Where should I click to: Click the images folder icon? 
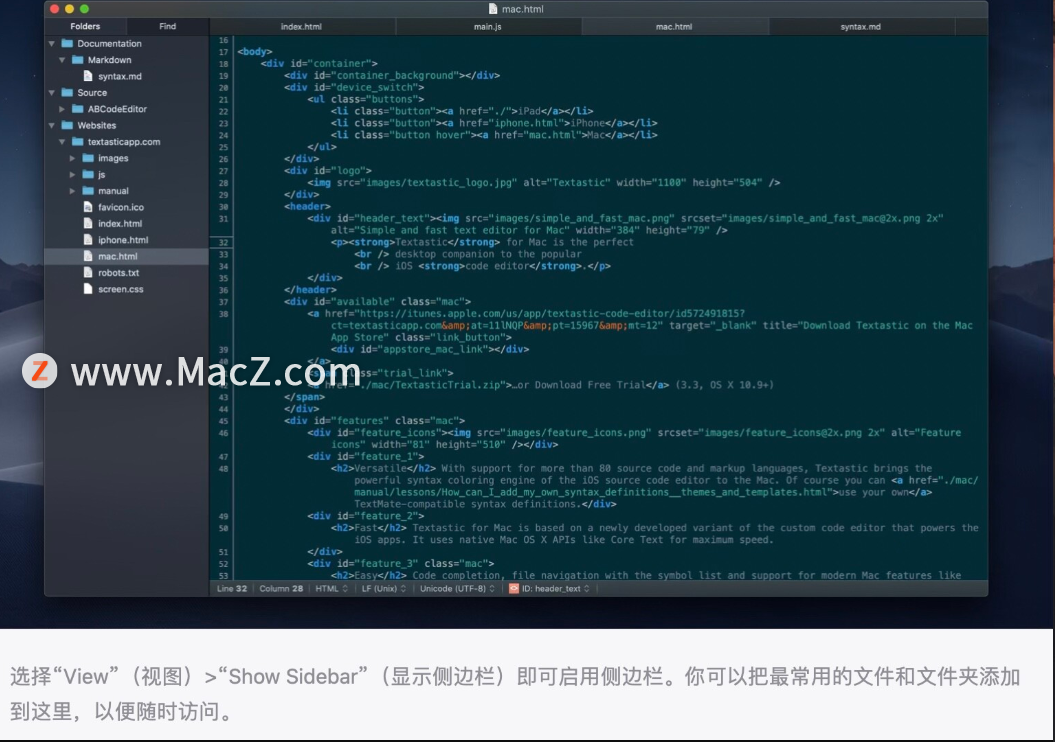pyautogui.click(x=88, y=158)
